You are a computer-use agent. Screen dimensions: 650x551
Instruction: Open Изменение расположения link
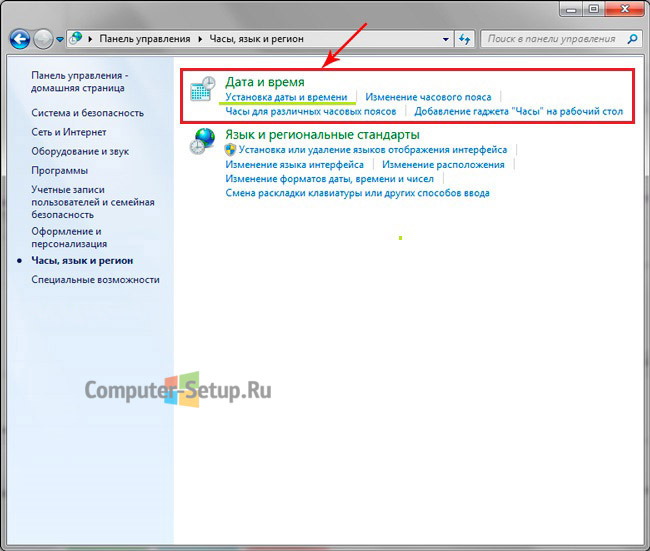coord(443,165)
